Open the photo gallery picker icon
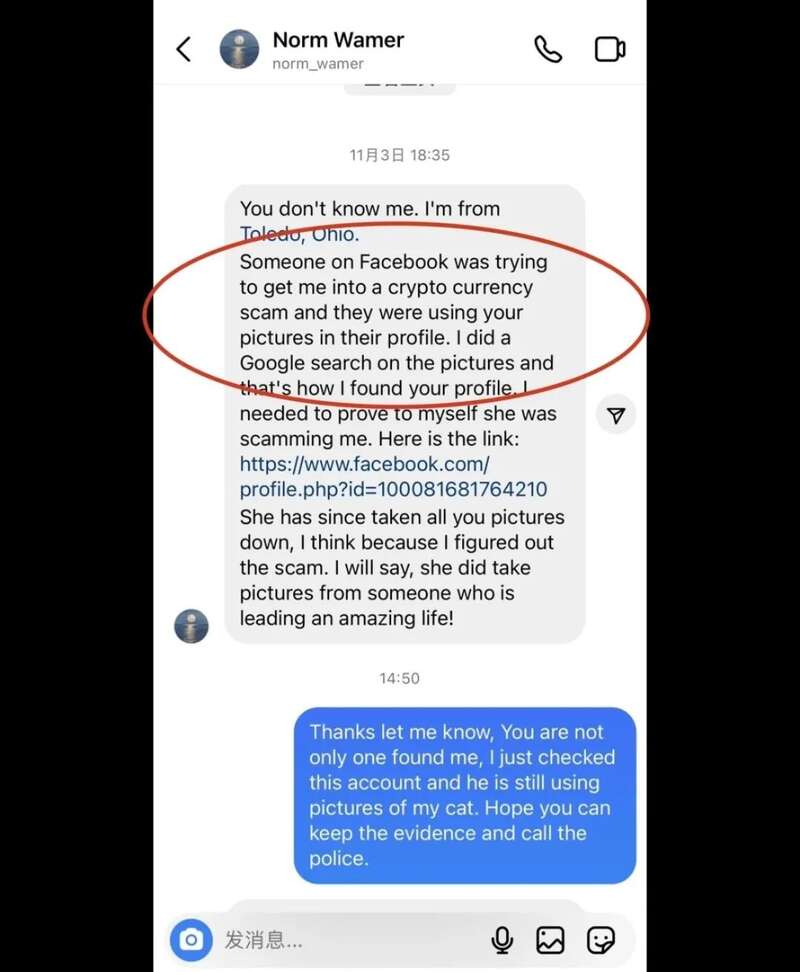This screenshot has width=800, height=972. click(550, 940)
